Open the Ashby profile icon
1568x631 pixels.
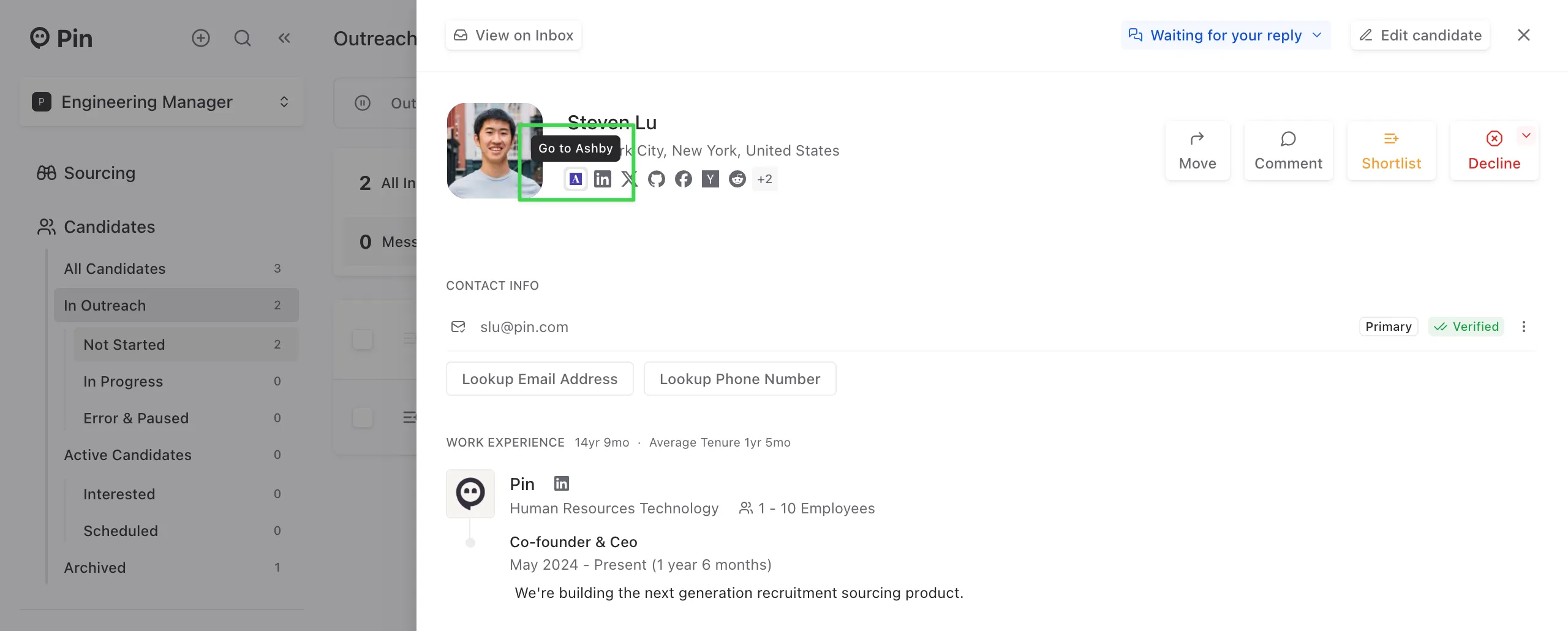[576, 179]
